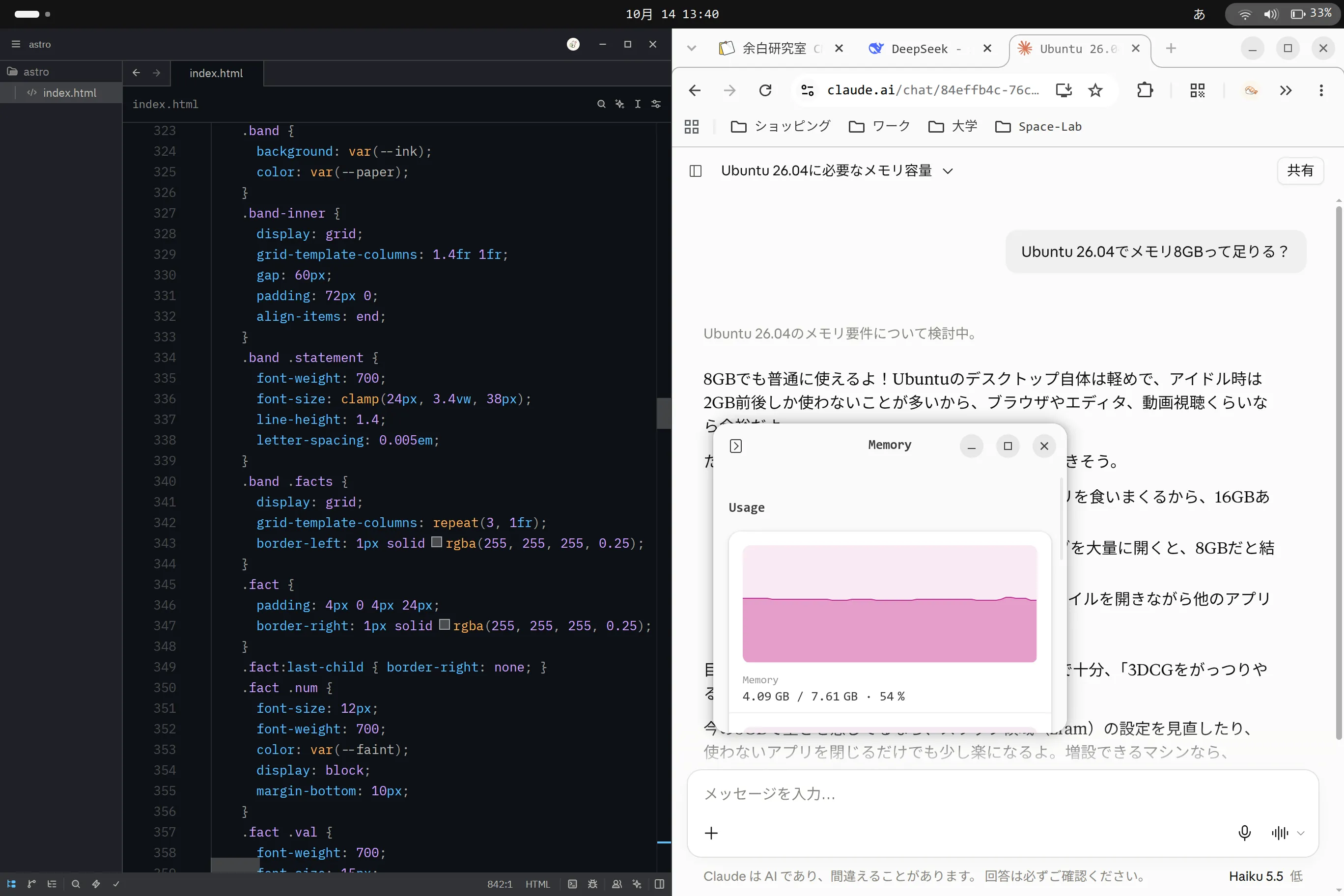The width and height of the screenshot is (1344, 896).
Task: Click the 共有 share button
Action: [1300, 170]
